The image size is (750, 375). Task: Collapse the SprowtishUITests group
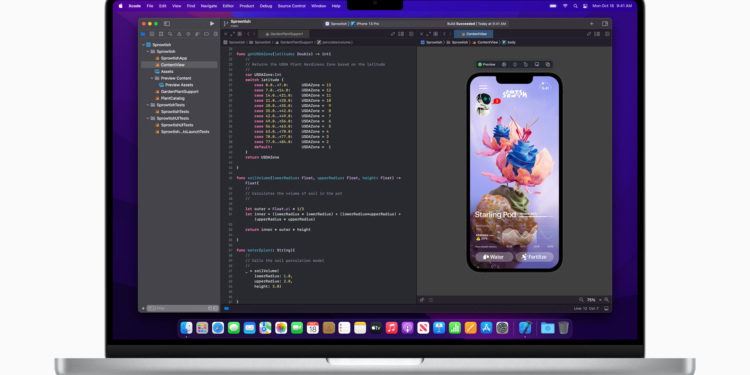pyautogui.click(x=148, y=118)
